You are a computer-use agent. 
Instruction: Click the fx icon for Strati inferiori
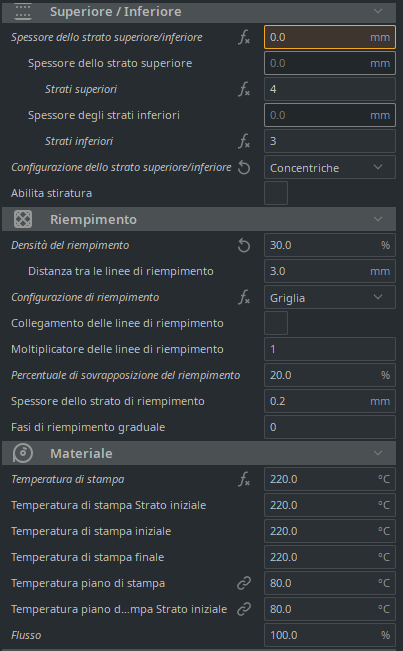pyautogui.click(x=244, y=141)
